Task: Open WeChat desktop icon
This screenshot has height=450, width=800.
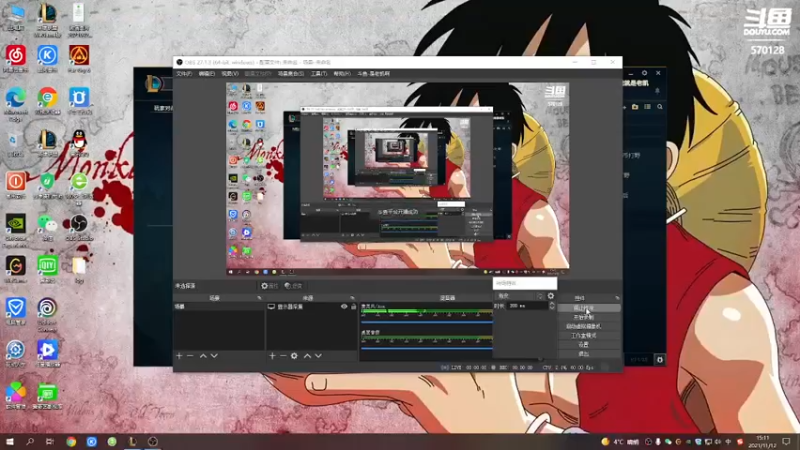Action: coord(47,227)
